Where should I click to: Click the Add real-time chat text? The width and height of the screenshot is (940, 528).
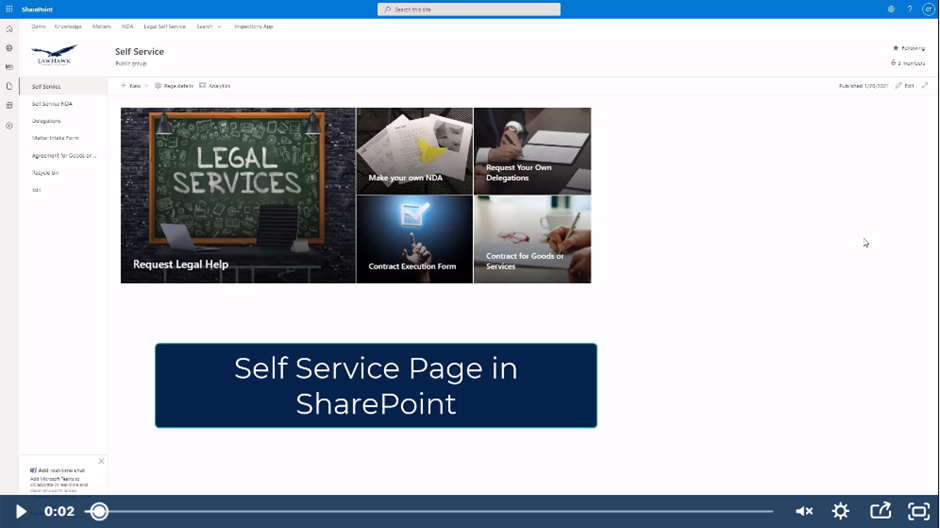click(61, 470)
